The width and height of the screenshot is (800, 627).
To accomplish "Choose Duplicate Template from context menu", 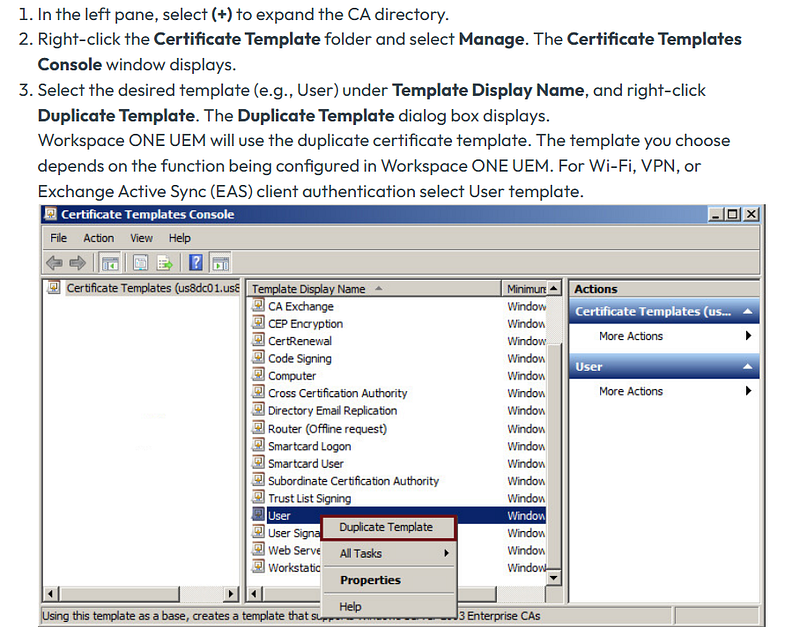I will point(388,528).
